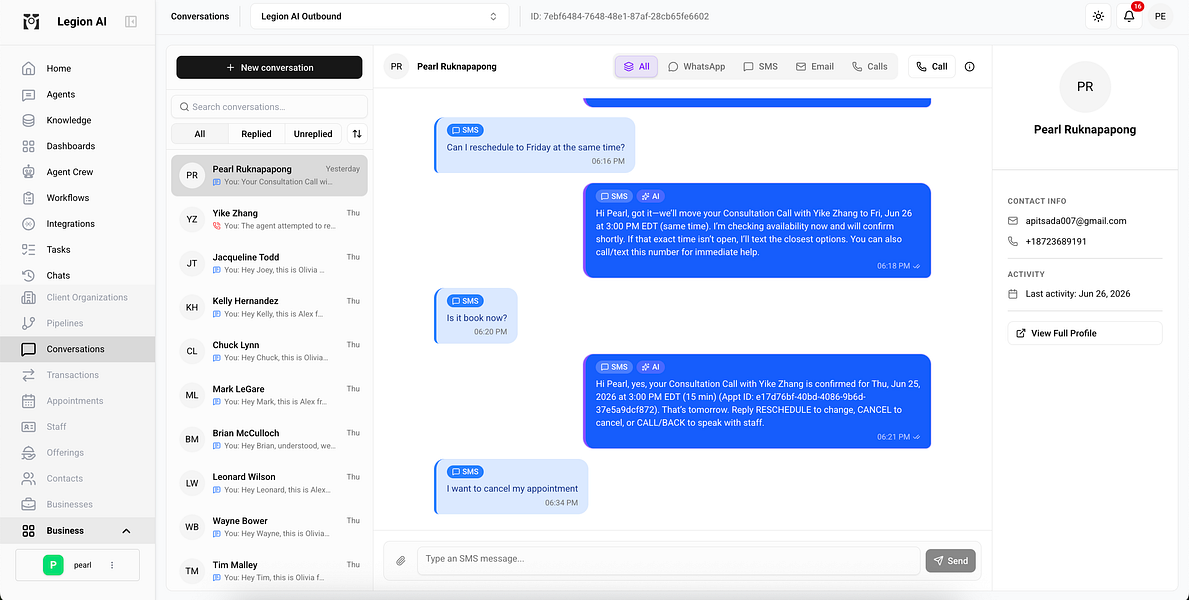Open the Legion AI Outbound dropdown
Screen dimensions: 1189x600
[x=379, y=16]
